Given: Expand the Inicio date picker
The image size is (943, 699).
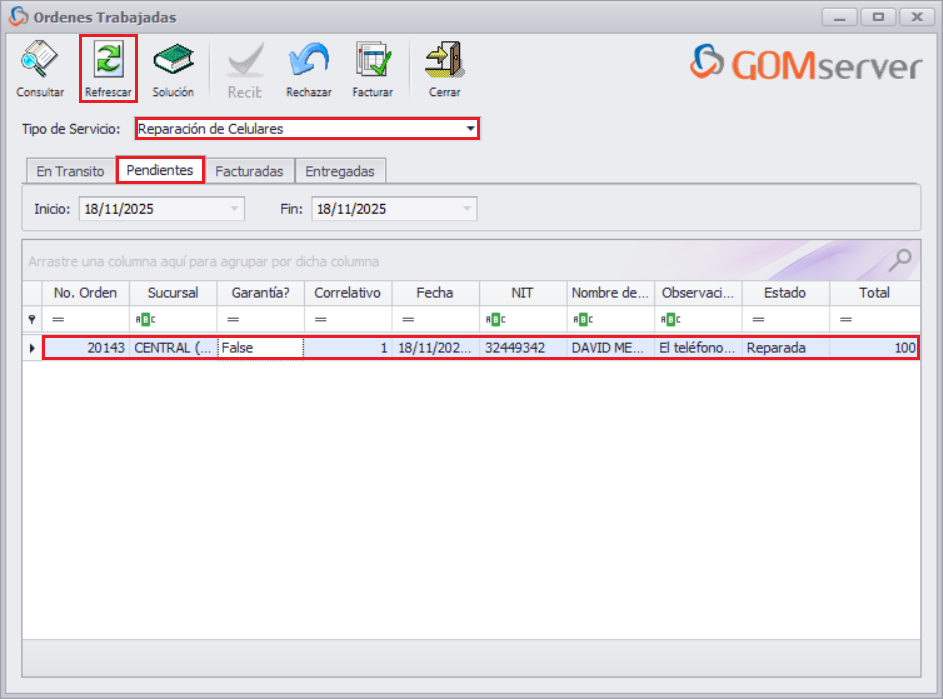Looking at the screenshot, I should [x=232, y=208].
